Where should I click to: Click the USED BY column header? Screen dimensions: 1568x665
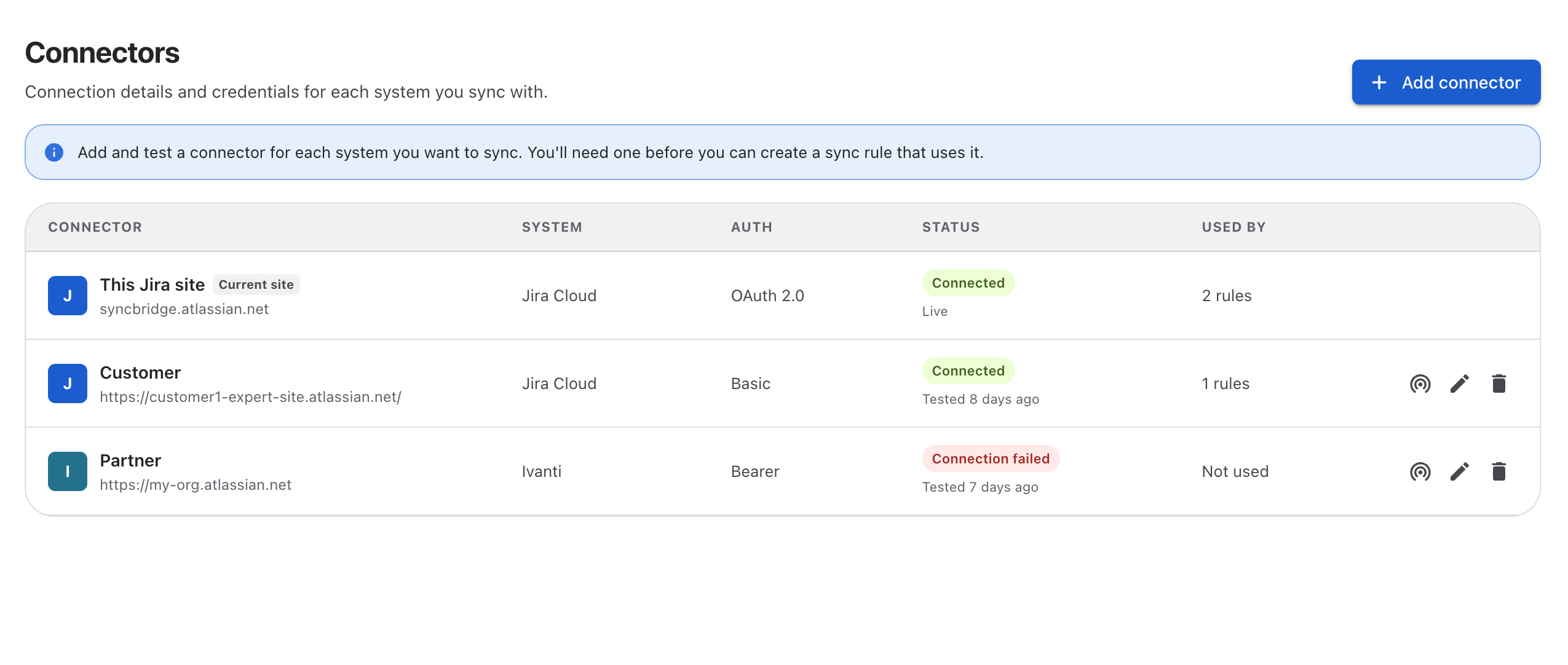[1233, 227]
